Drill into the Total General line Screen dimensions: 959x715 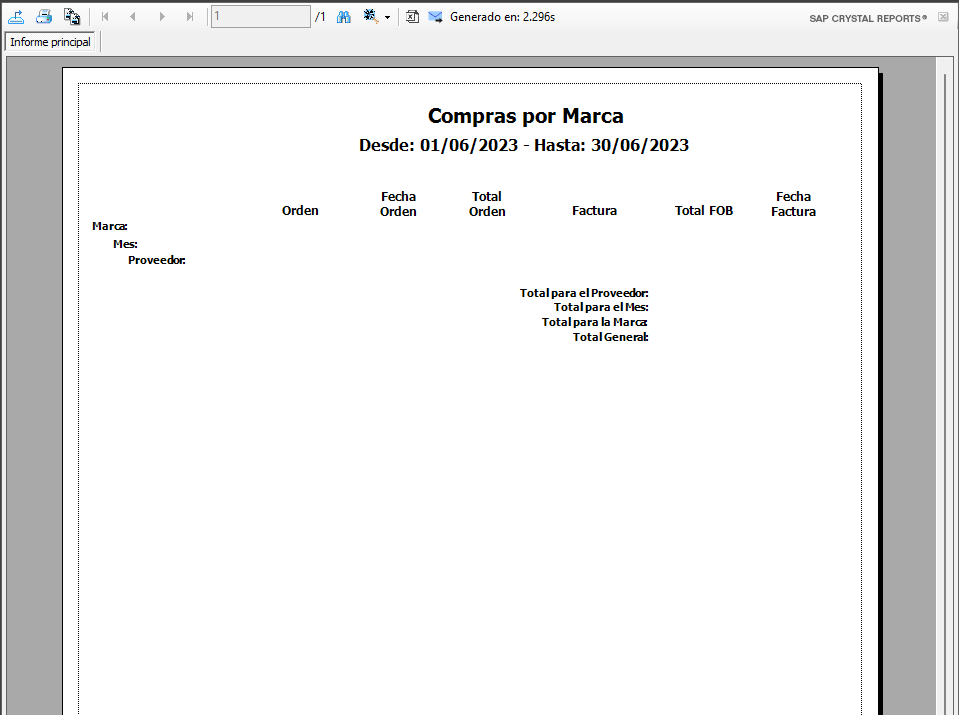tap(610, 337)
